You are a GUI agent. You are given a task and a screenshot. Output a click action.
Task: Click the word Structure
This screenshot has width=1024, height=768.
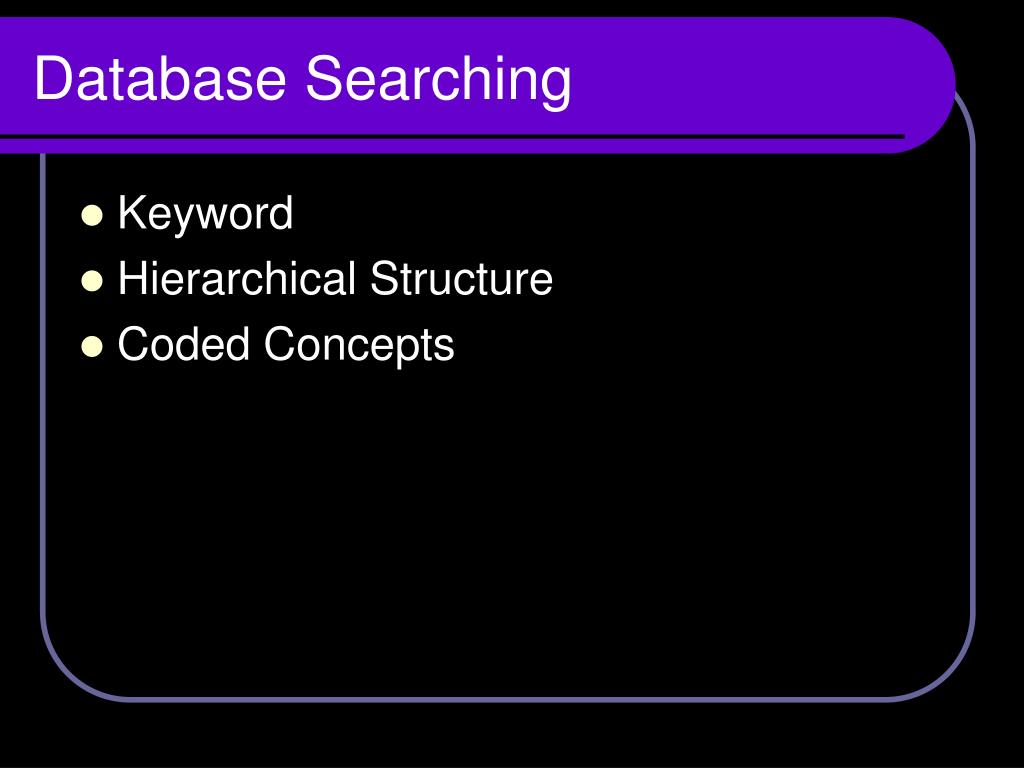pos(461,278)
